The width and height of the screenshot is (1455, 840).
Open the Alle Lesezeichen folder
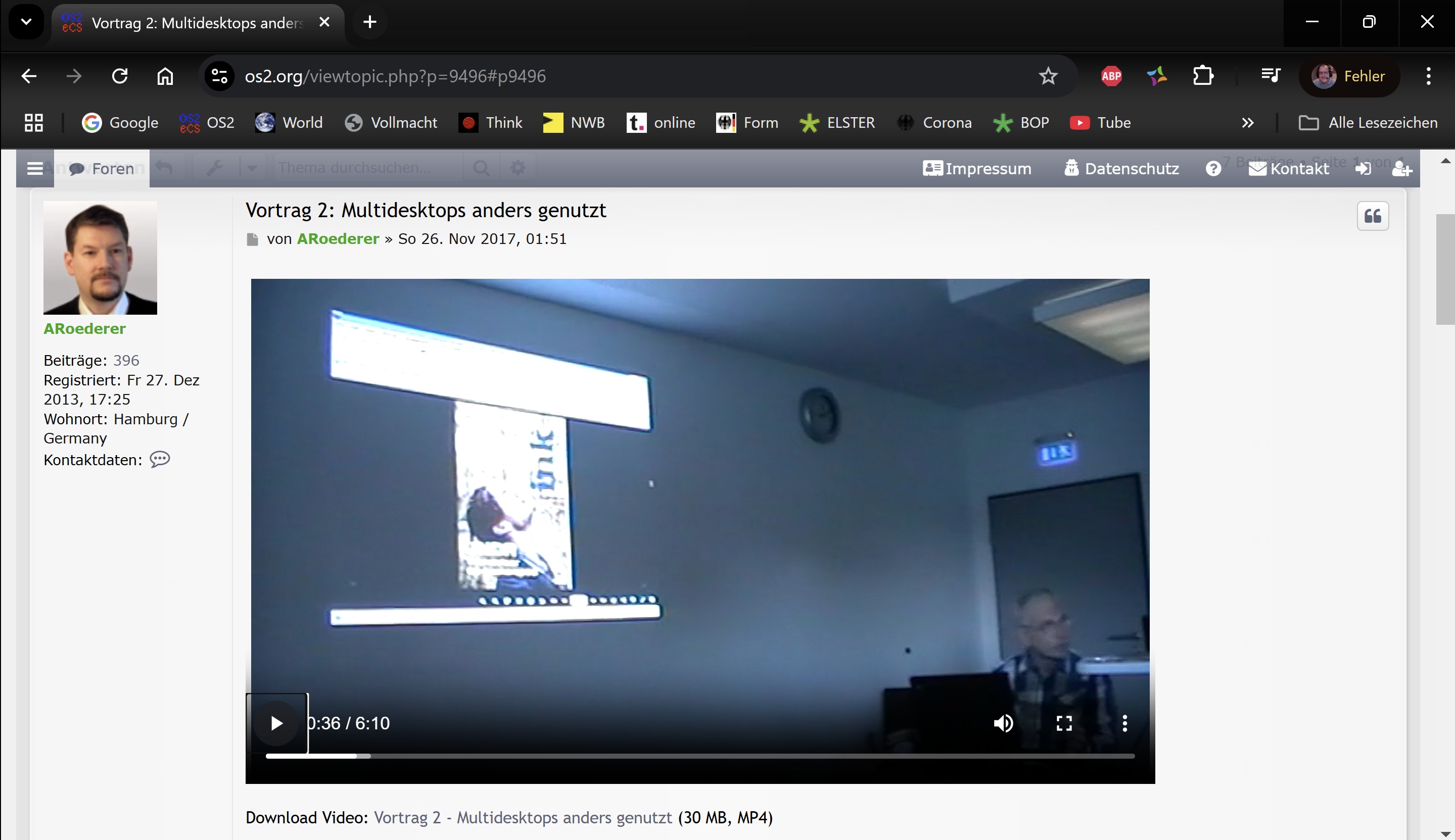pos(1368,122)
